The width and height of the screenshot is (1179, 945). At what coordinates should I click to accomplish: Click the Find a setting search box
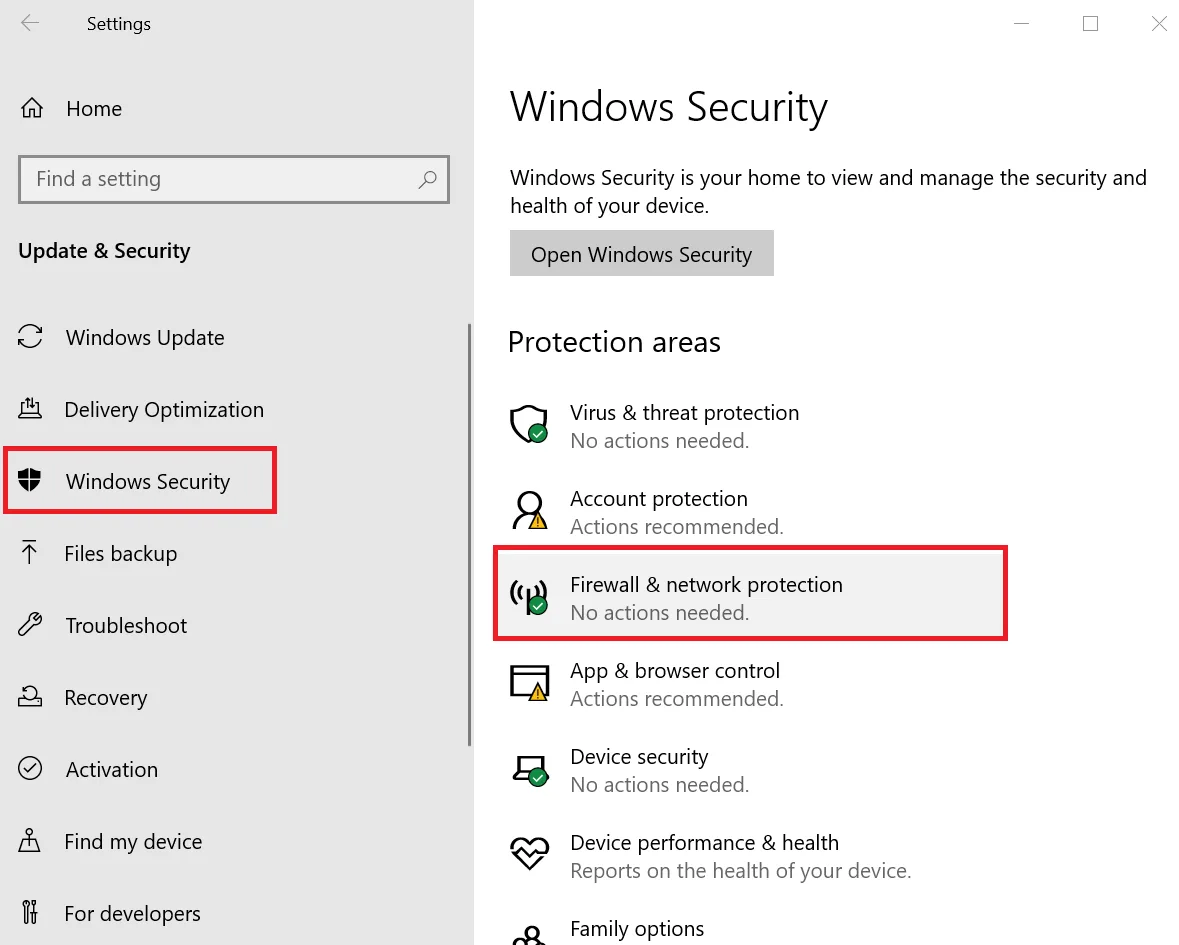[x=220, y=180]
